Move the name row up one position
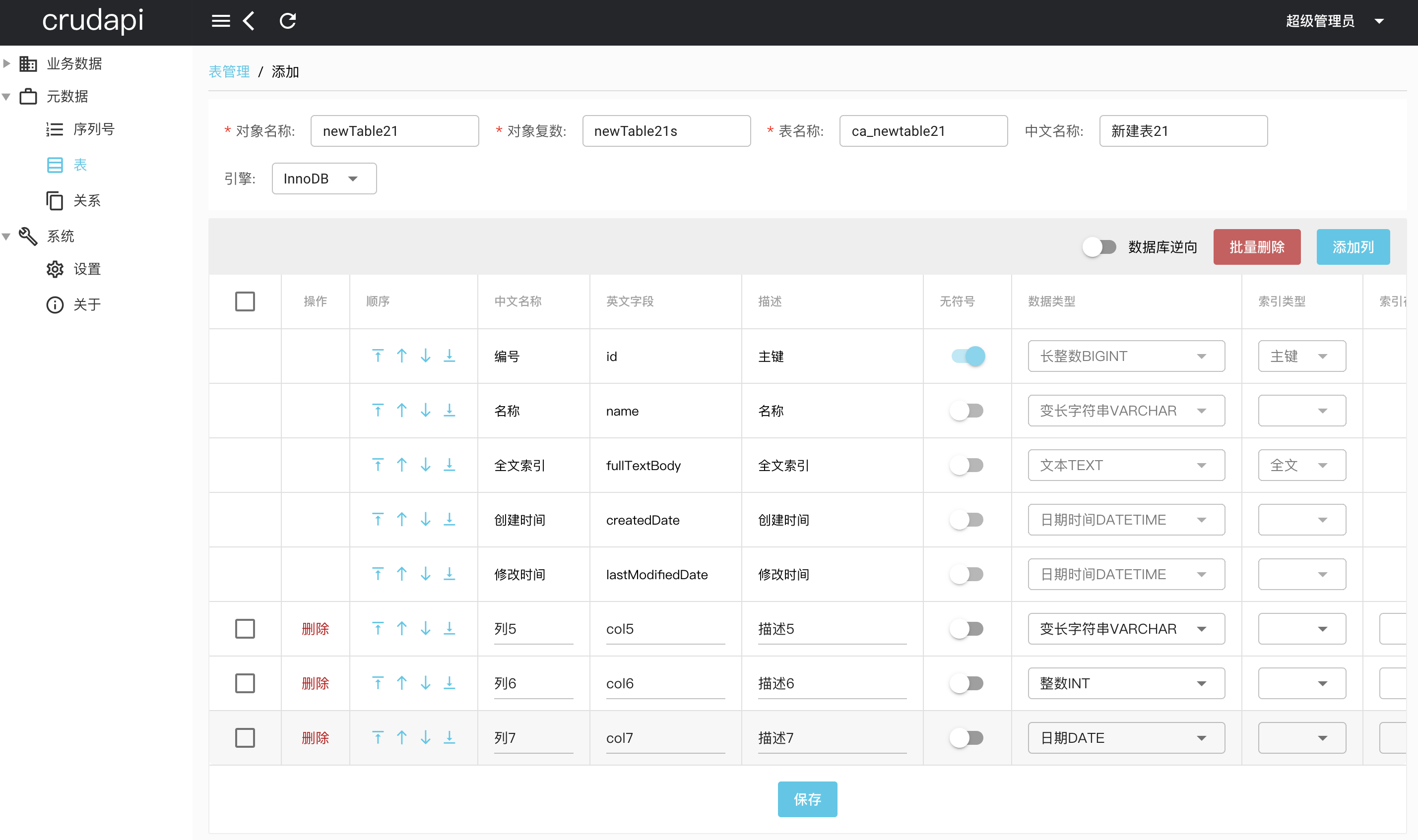Viewport: 1418px width, 840px height. tap(401, 411)
